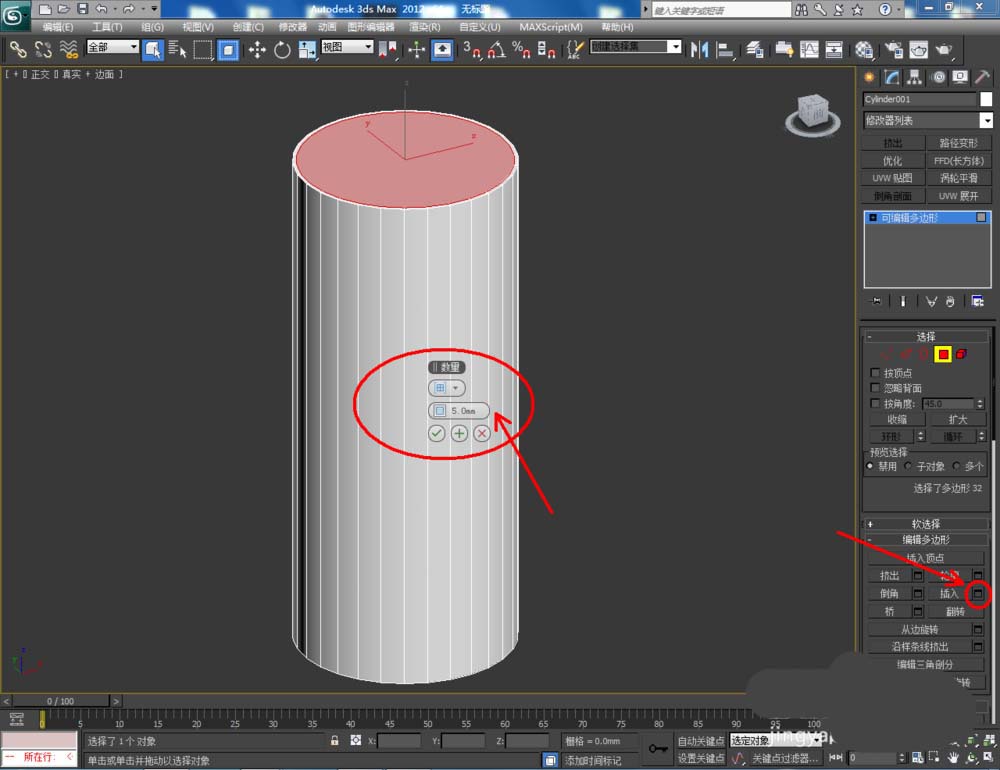Select the Move transform tool

257,49
